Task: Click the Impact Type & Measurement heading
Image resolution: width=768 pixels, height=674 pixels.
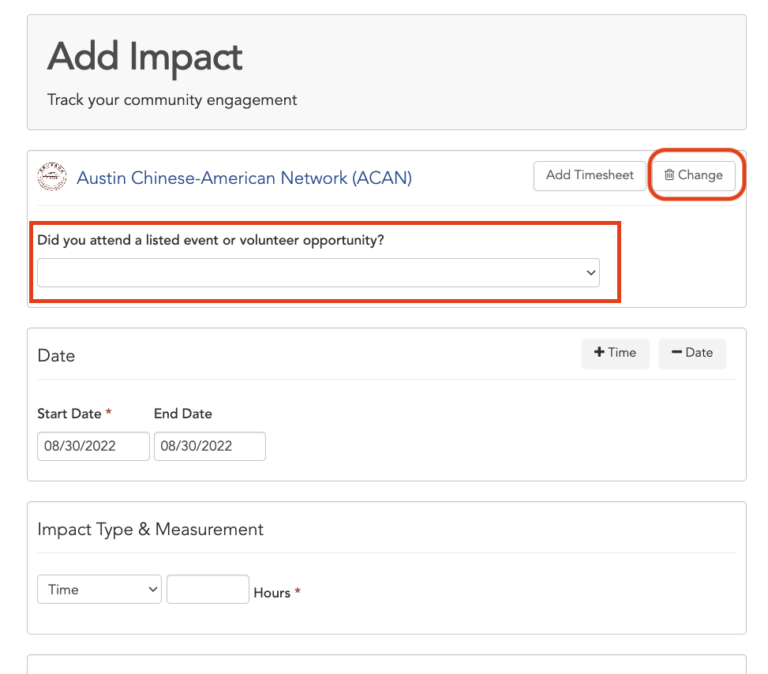Action: click(x=150, y=529)
